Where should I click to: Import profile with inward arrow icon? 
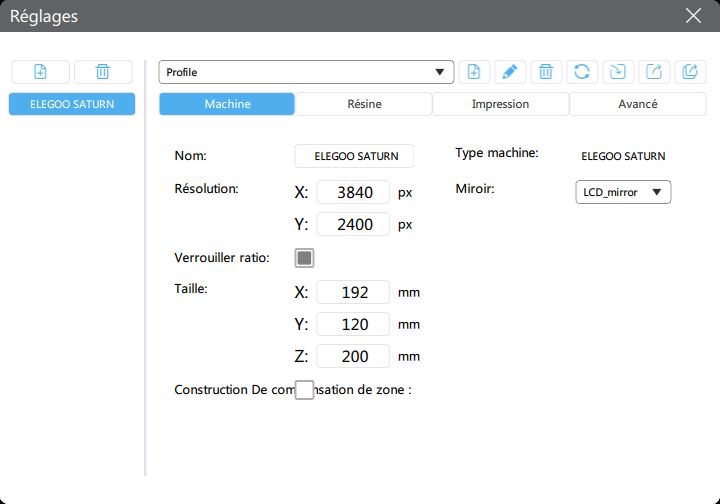[618, 72]
